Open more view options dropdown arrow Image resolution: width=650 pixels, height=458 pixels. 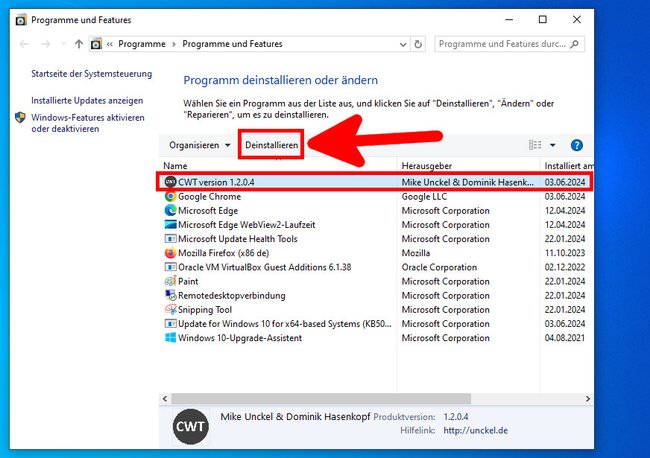point(553,145)
